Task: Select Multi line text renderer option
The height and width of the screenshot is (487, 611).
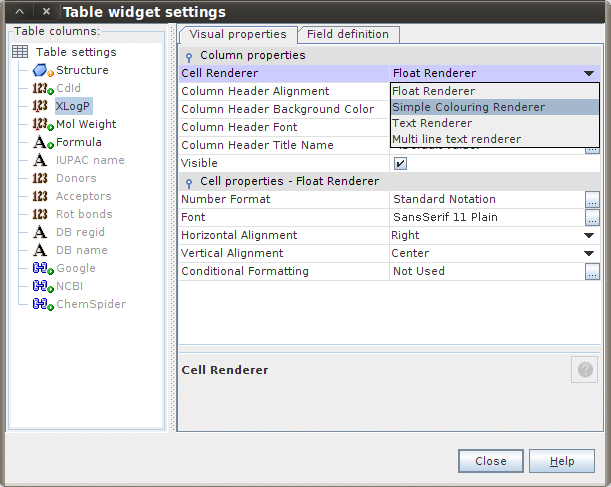Action: pyautogui.click(x=456, y=139)
